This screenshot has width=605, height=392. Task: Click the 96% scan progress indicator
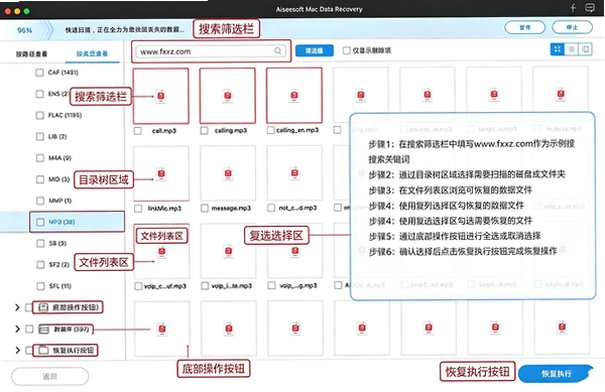point(24,30)
